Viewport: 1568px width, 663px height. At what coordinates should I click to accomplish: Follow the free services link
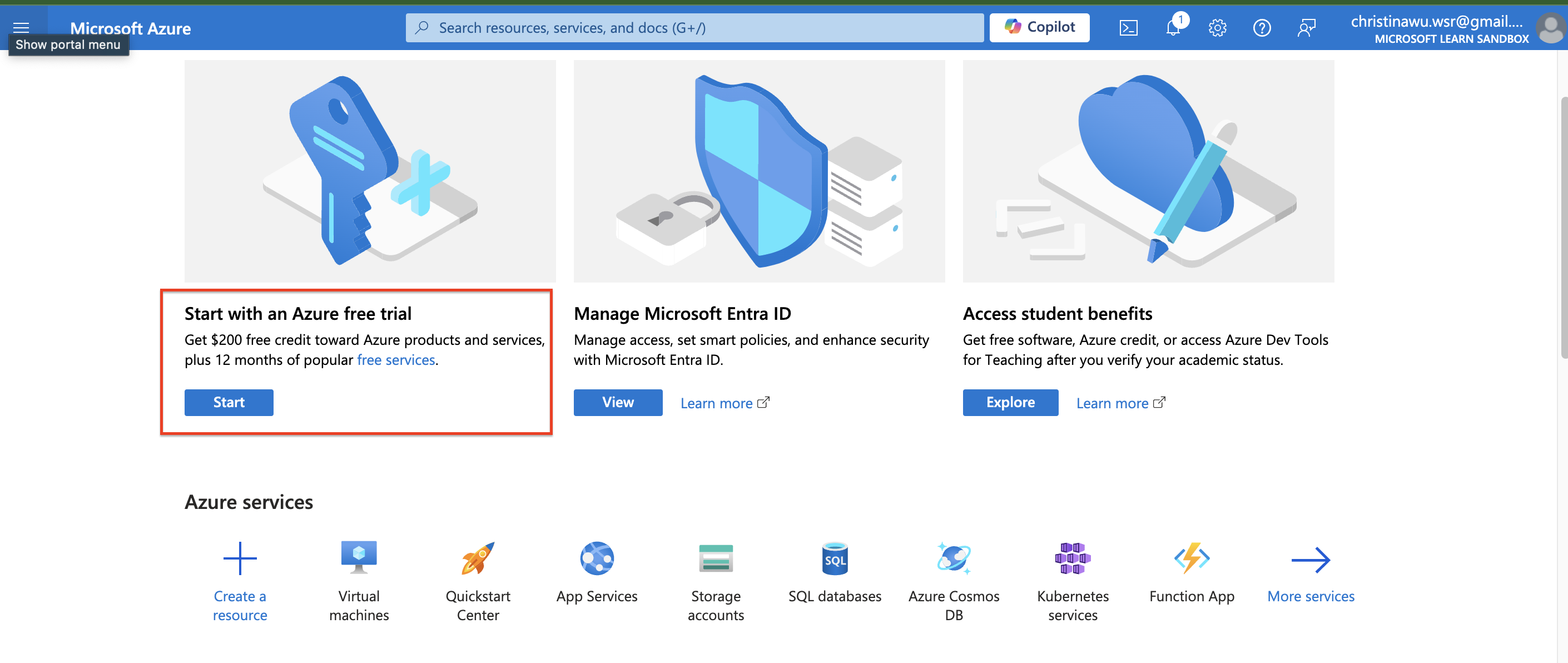click(396, 360)
